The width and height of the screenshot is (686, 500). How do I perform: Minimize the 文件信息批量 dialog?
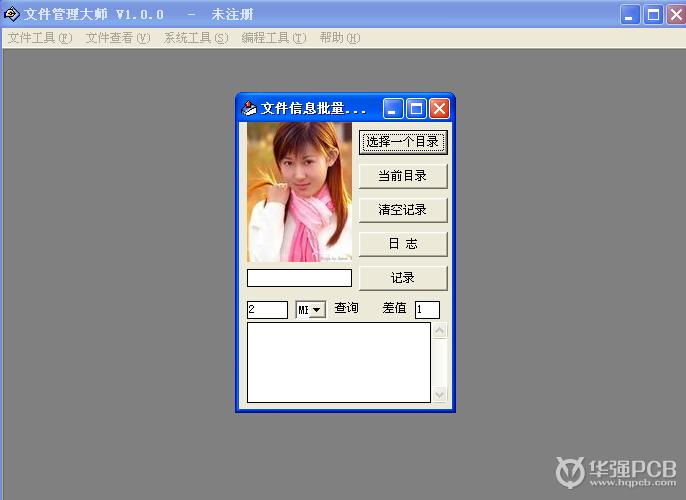click(x=394, y=108)
